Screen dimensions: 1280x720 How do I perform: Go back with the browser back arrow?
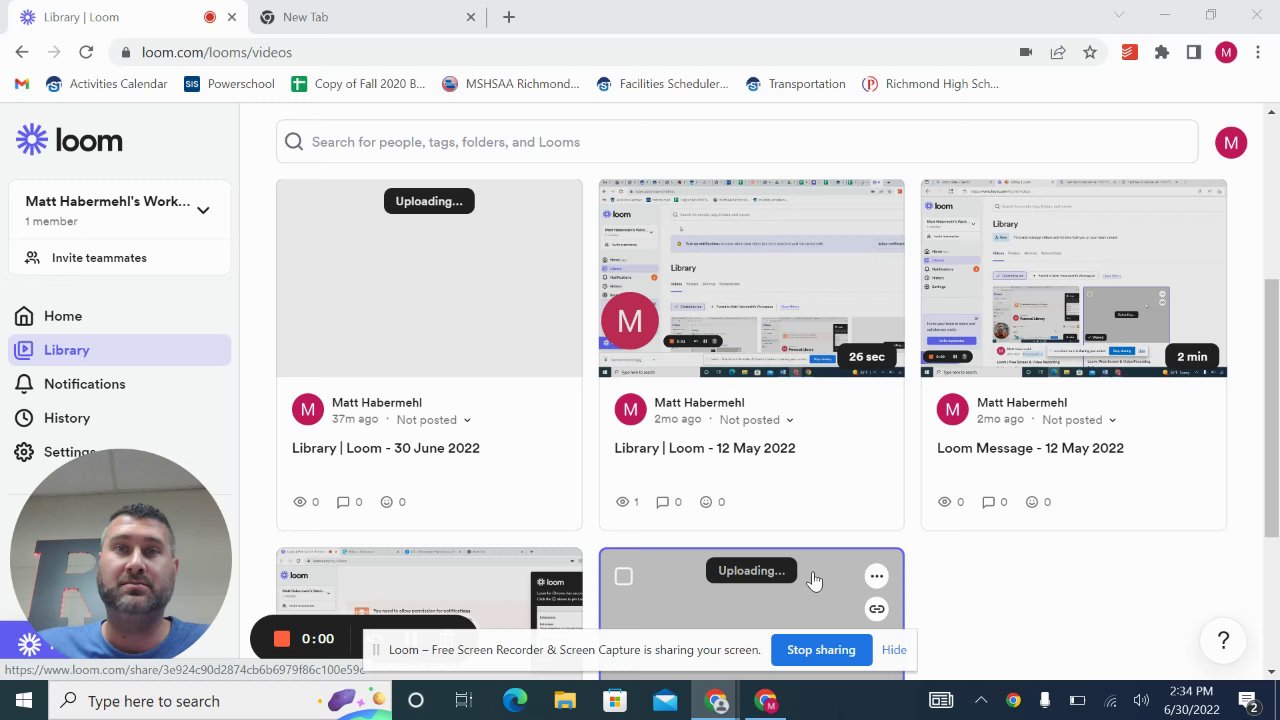(22, 52)
